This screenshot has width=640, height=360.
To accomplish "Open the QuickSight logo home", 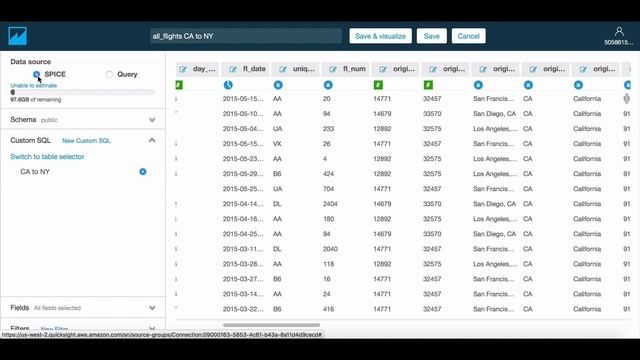I will tap(17, 36).
